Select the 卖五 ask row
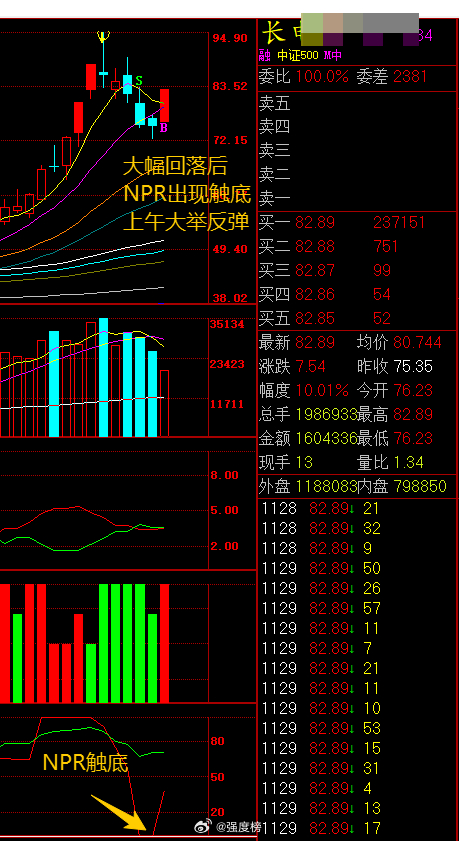 click(358, 103)
